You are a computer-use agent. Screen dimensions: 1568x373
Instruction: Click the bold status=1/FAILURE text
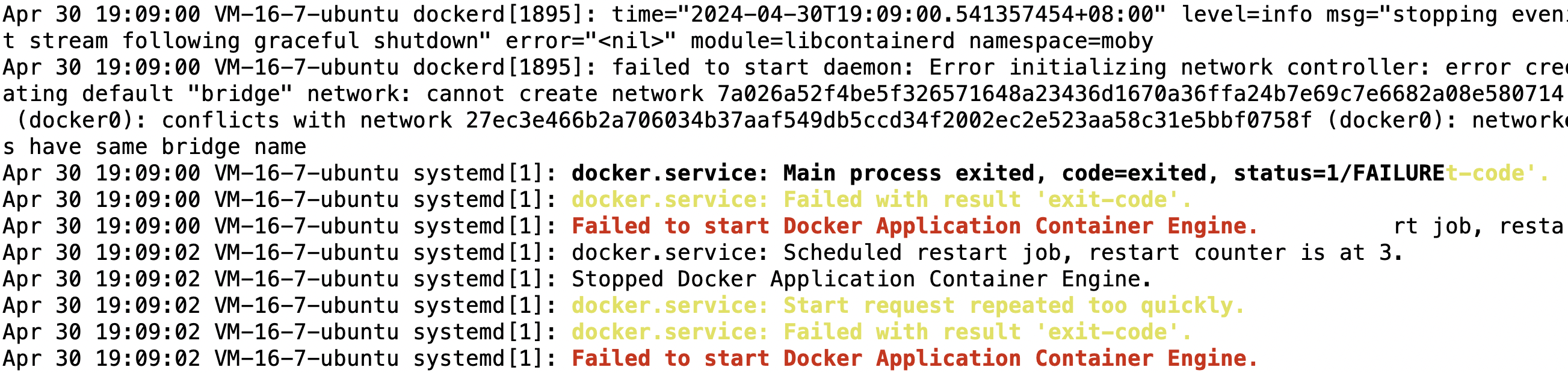coord(1339,173)
